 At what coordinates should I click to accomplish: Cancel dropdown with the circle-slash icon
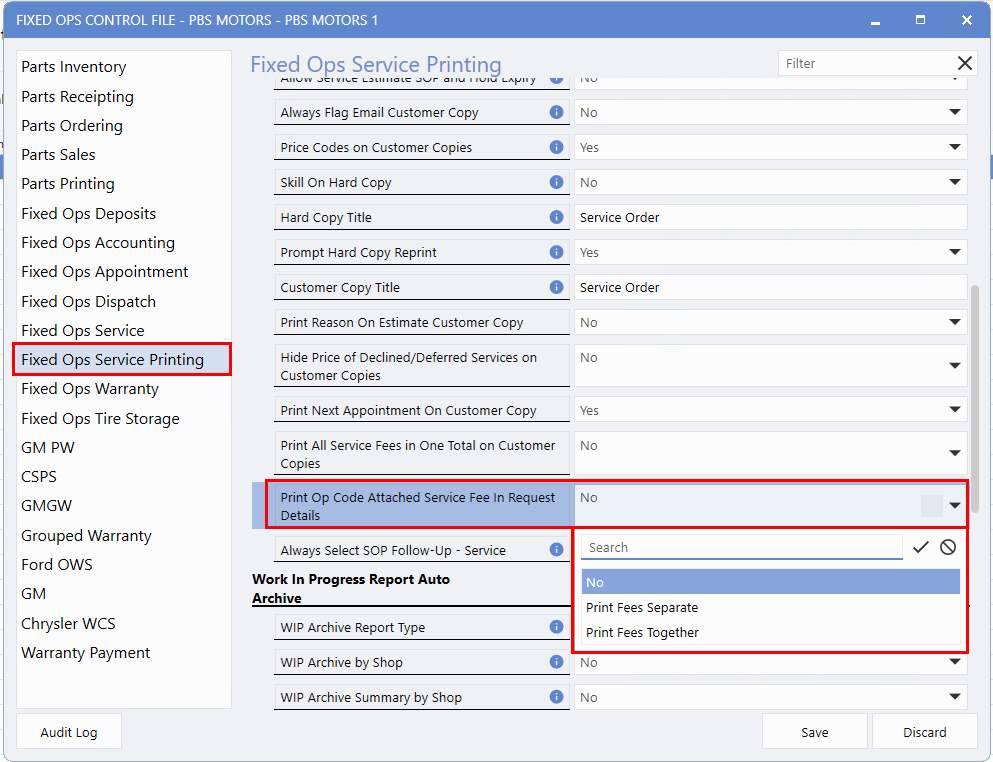tap(948, 547)
